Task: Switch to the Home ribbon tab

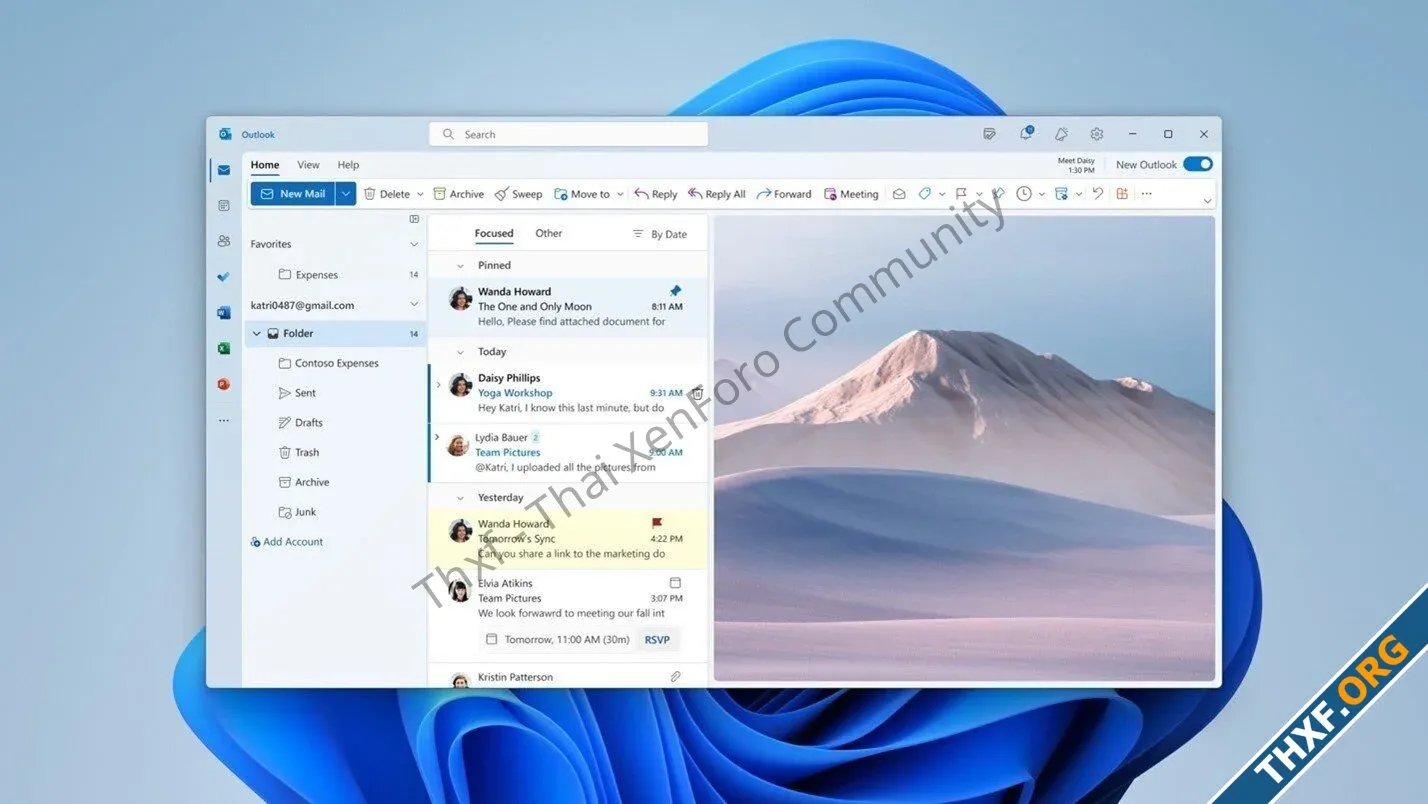Action: tap(265, 165)
